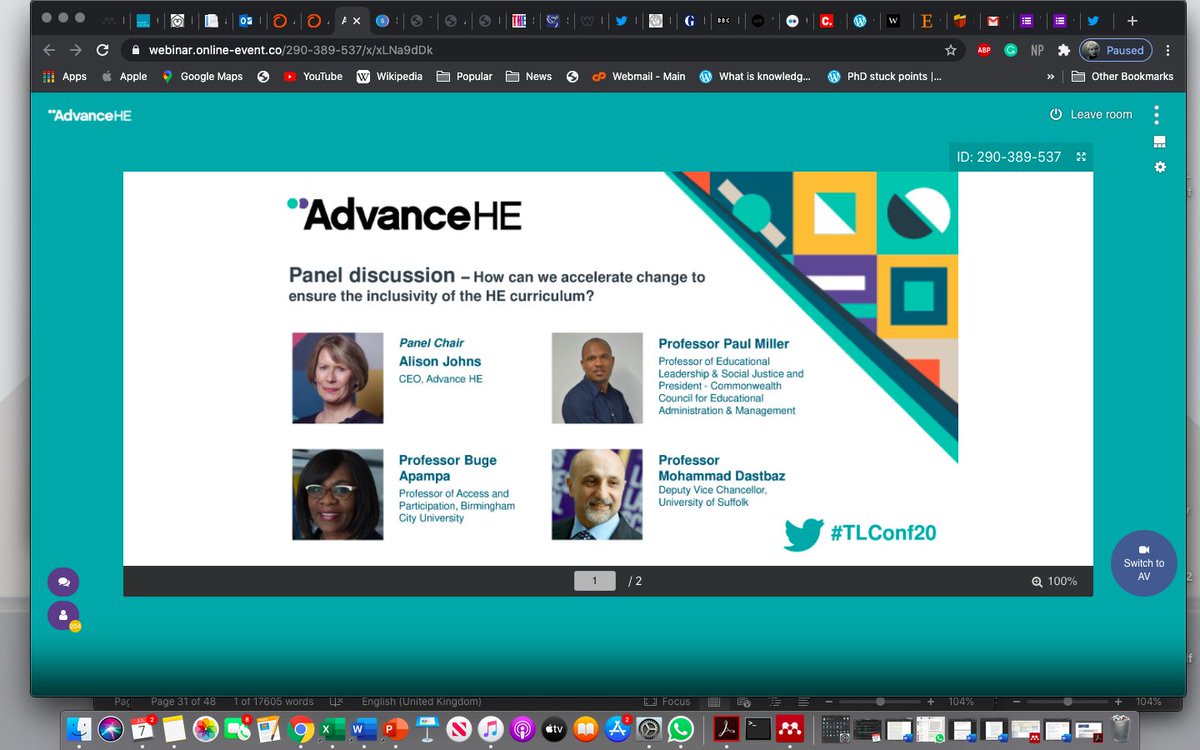This screenshot has height=750, width=1200.
Task: Click the Paused profile button
Action: 1116,50
